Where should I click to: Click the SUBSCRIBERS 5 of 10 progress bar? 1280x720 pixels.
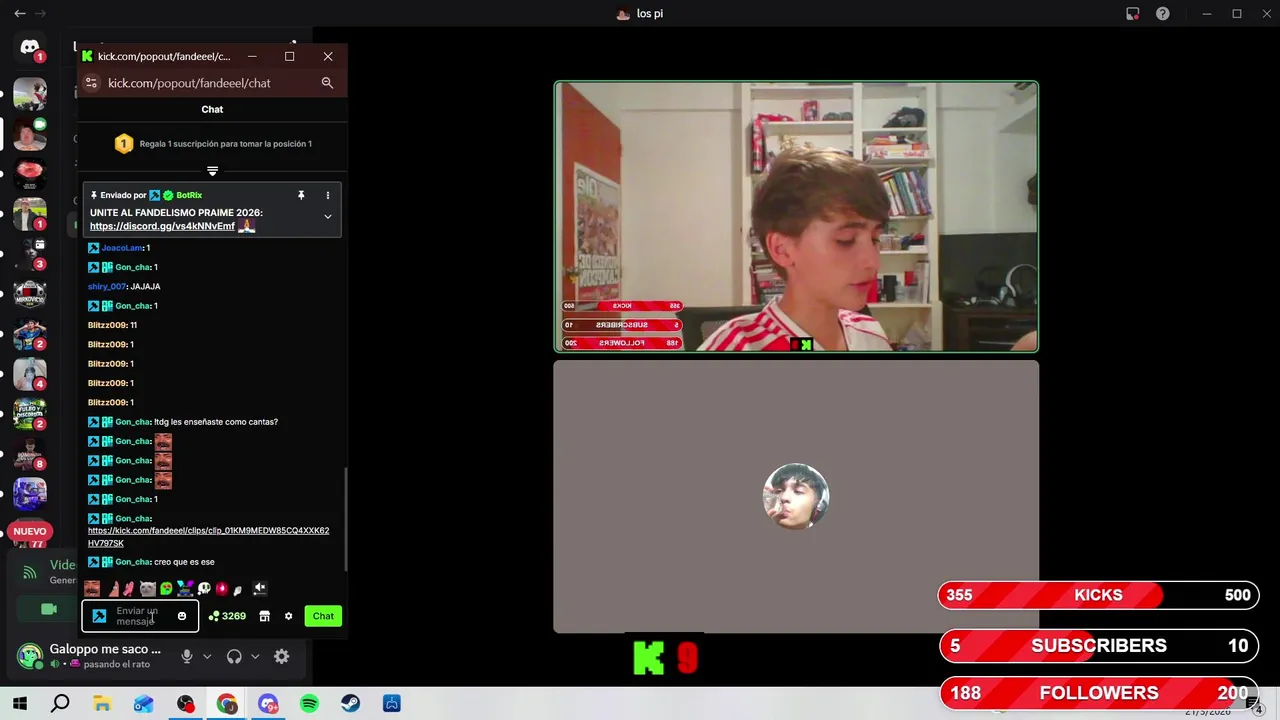point(1099,646)
